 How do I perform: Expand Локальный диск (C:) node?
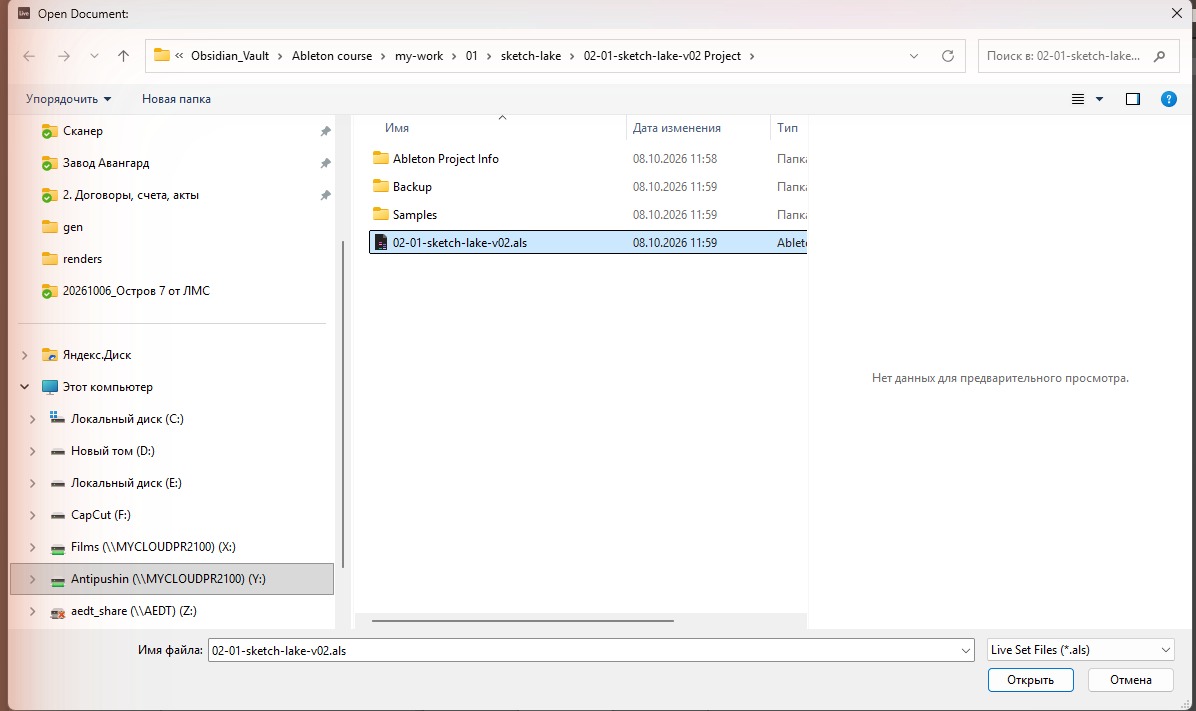32,419
